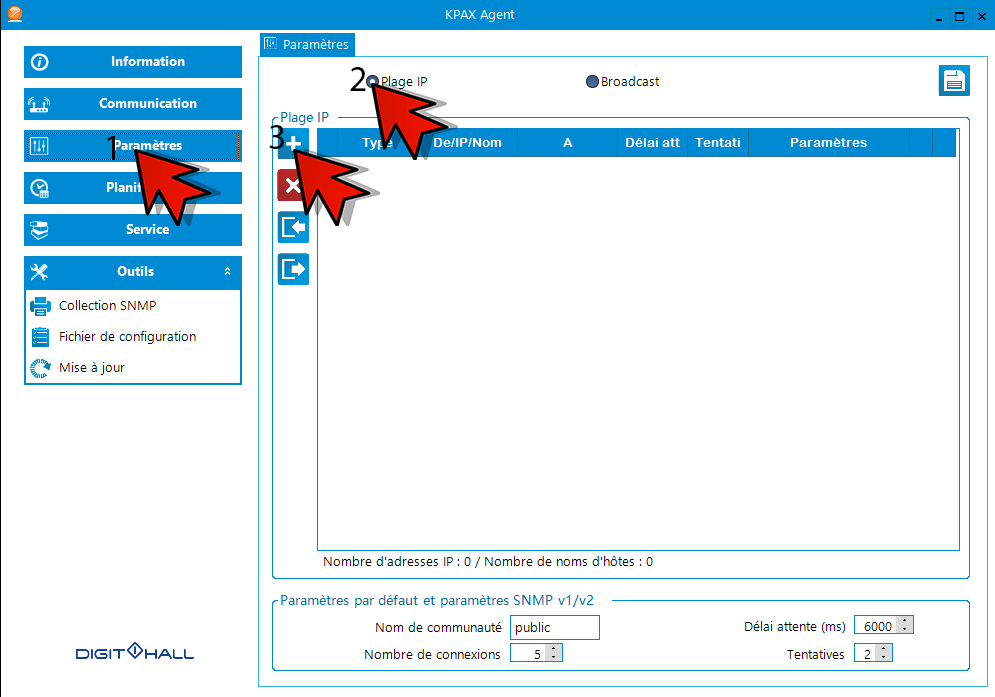
Task: Select the Paramètres tab
Action: pos(308,44)
